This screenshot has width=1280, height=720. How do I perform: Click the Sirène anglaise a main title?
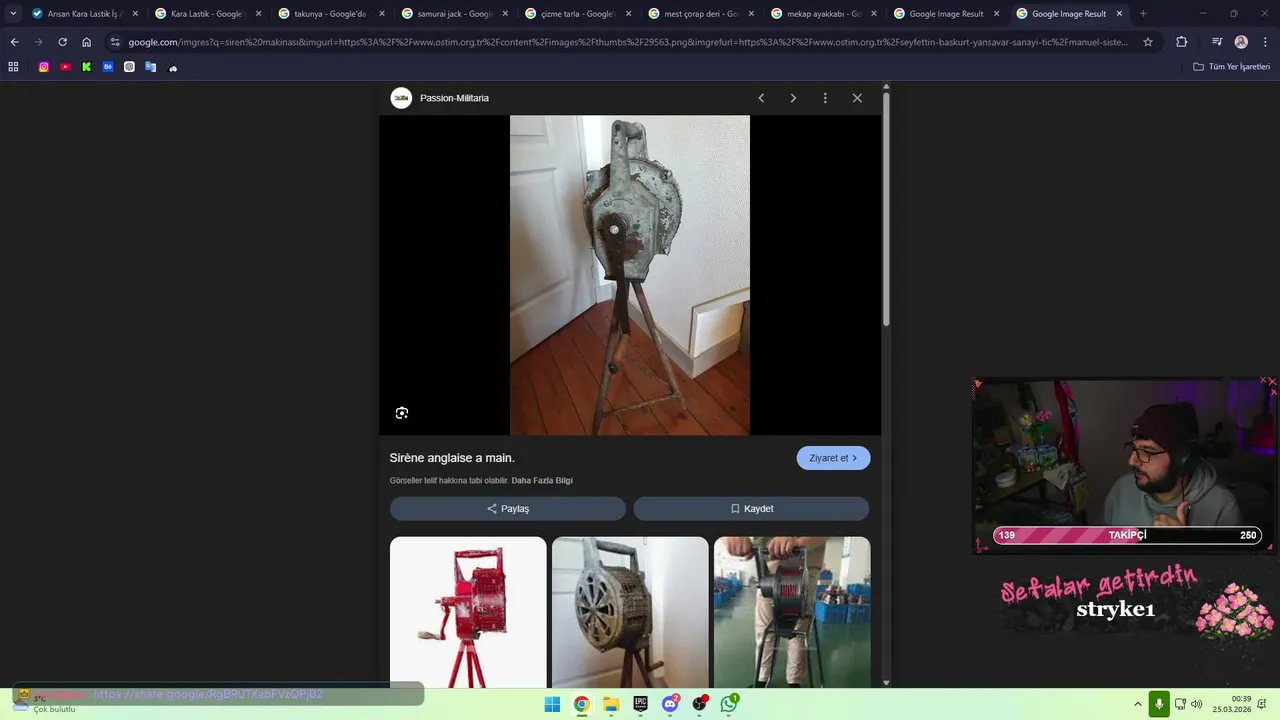coord(452,458)
